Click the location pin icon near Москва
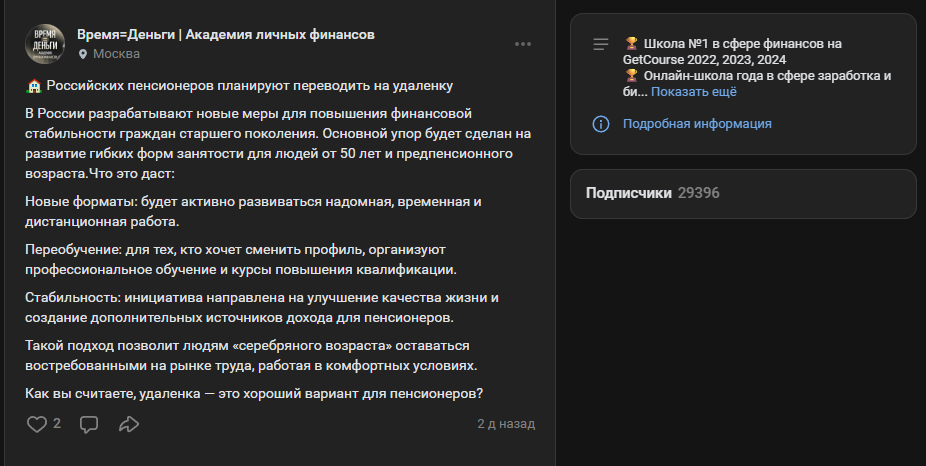The width and height of the screenshot is (926, 466). point(83,54)
